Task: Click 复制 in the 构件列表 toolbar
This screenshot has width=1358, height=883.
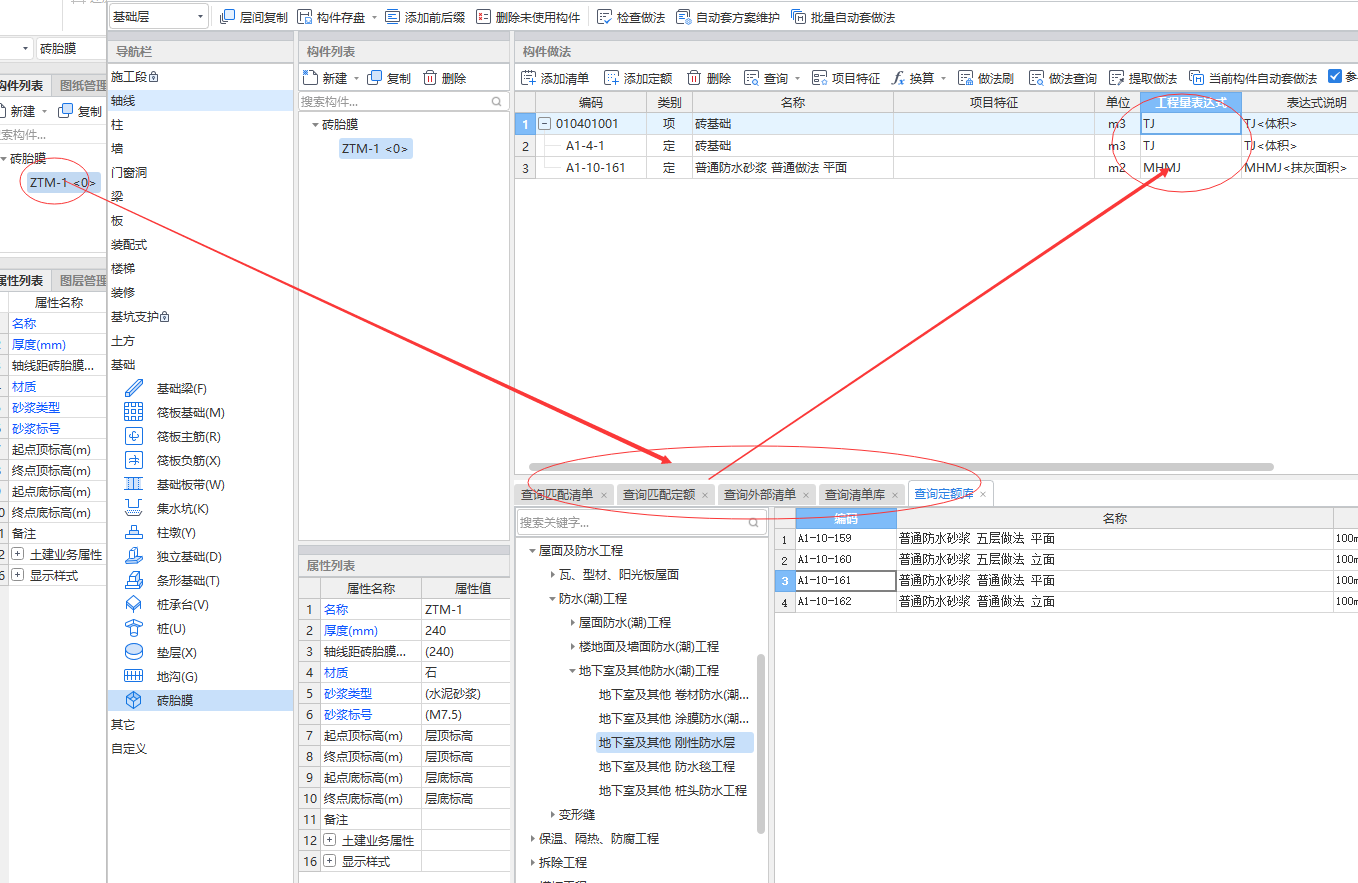Action: point(389,78)
